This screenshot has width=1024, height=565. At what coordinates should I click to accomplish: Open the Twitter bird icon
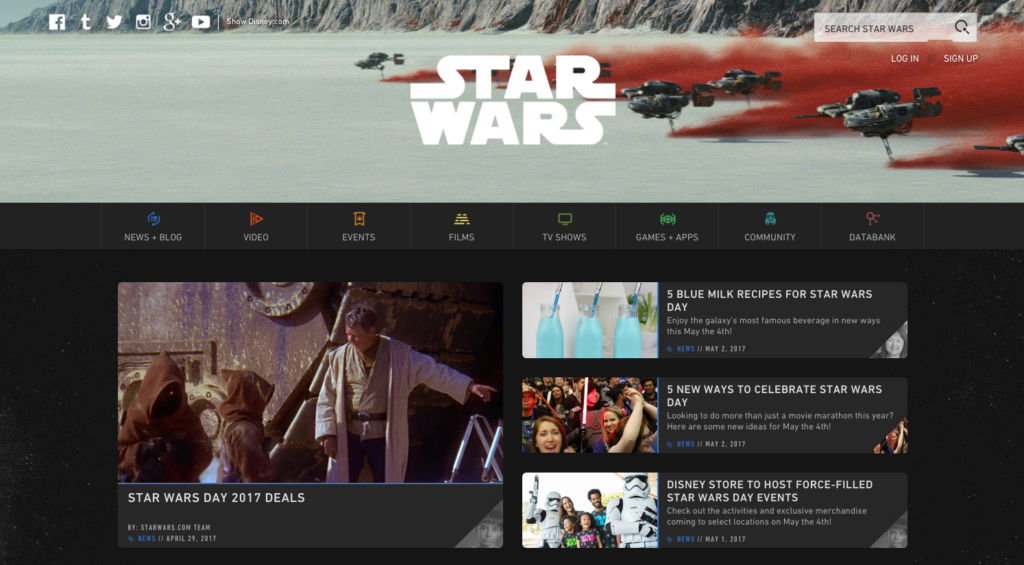[x=114, y=22]
